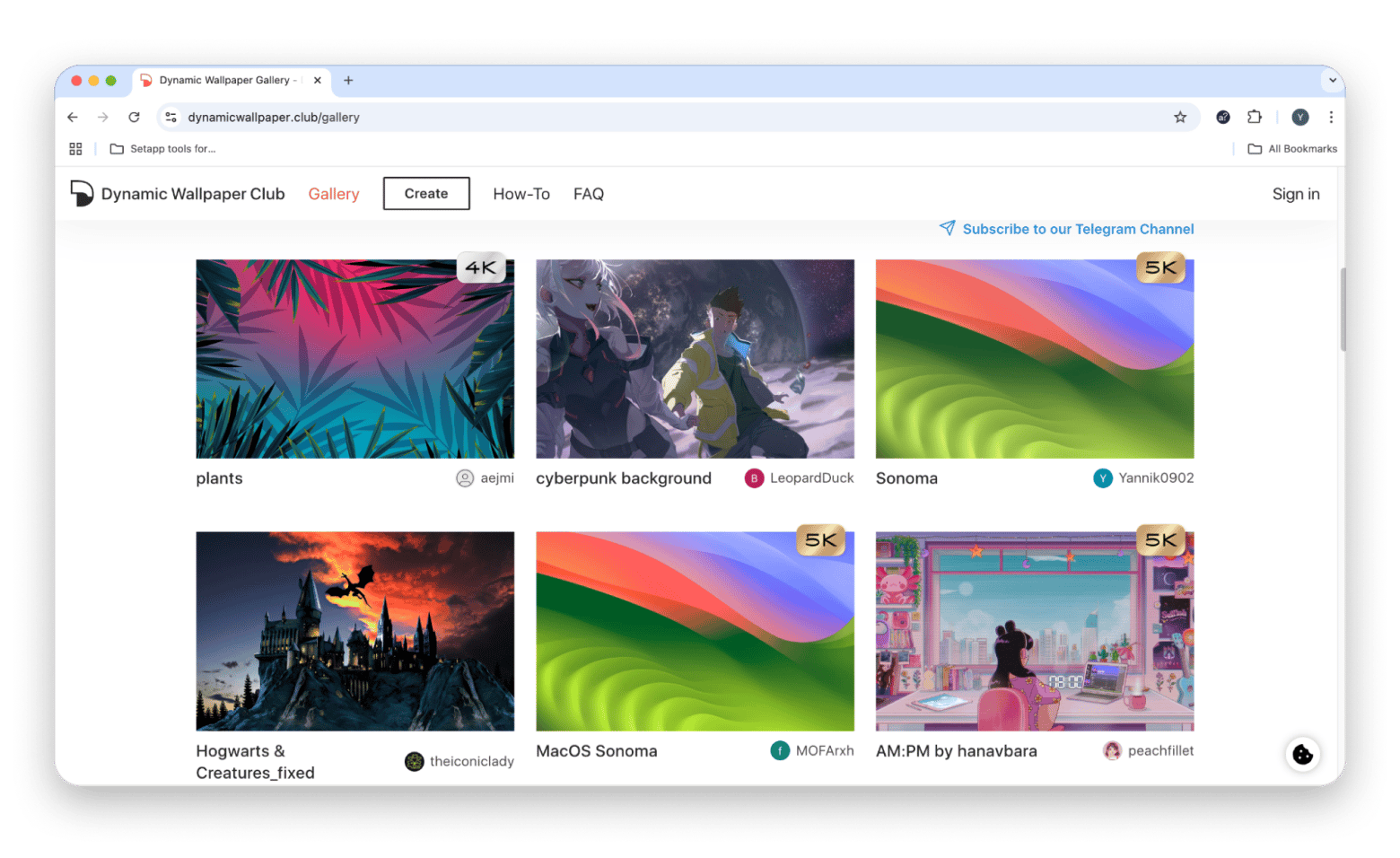Open the browser Extensions puzzle icon
Viewport: 1400px width, 858px height.
(x=1255, y=118)
